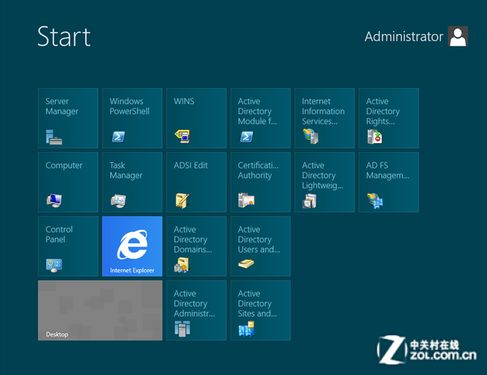The image size is (487, 375).
Task: Open the Computer tile
Action: (68, 182)
